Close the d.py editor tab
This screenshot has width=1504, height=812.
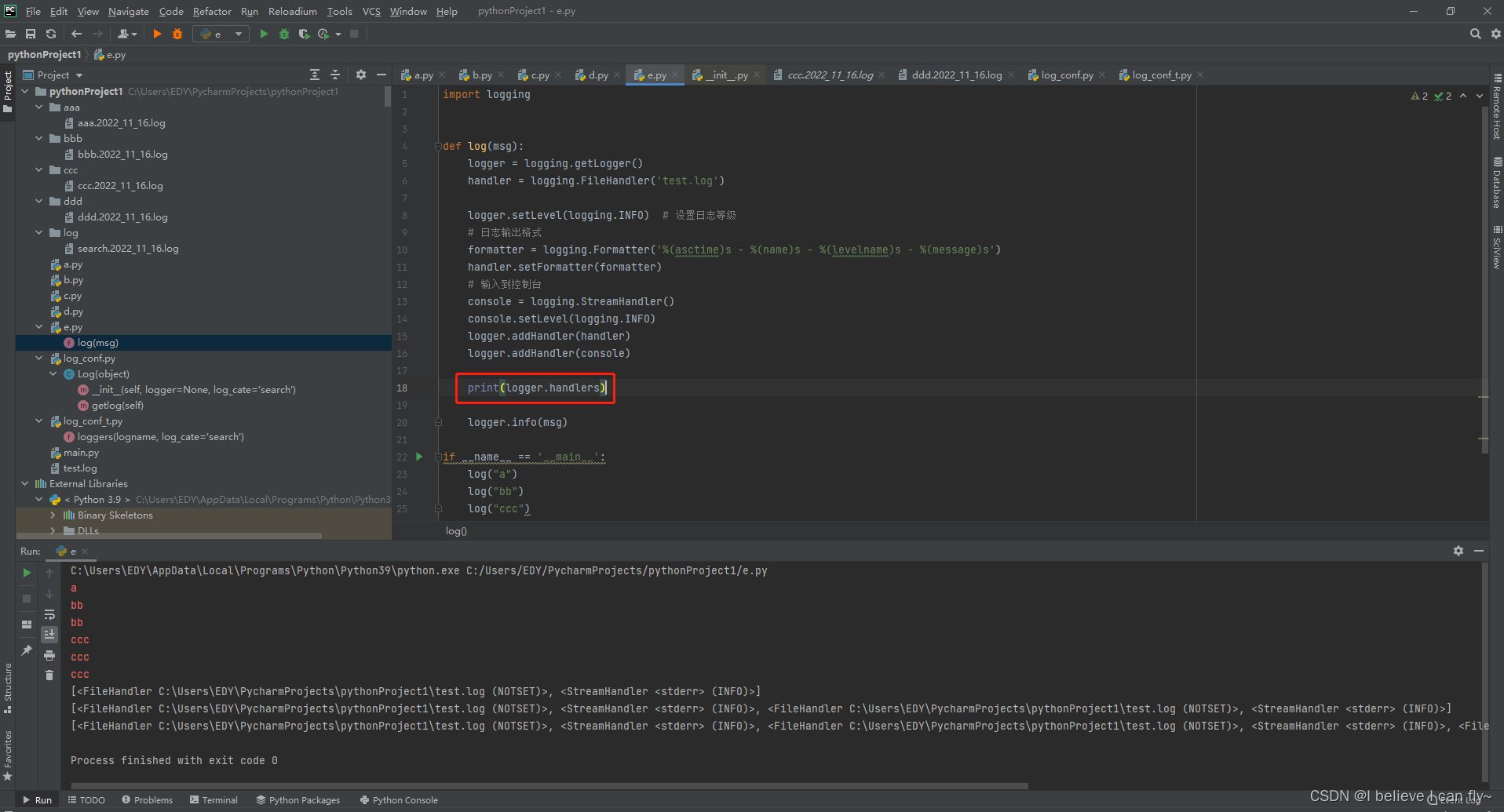tap(617, 75)
